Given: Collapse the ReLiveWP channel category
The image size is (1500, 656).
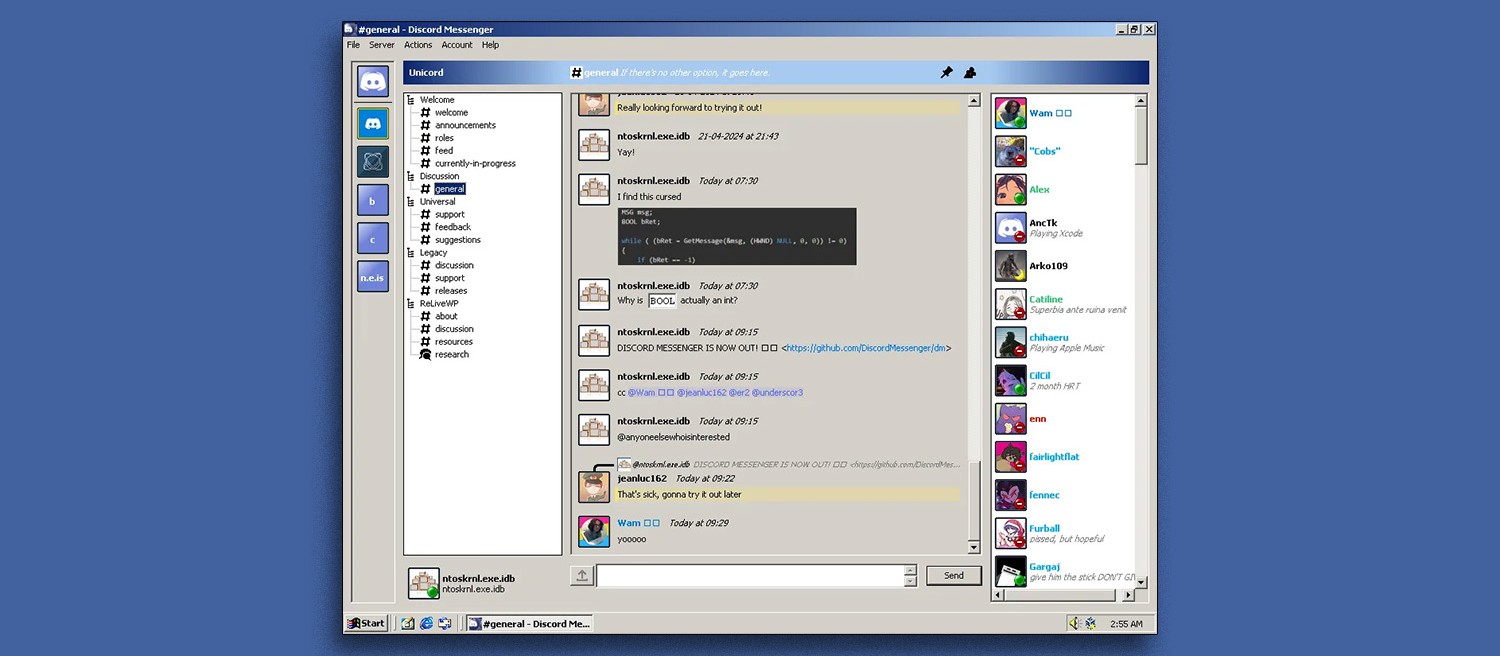Looking at the screenshot, I should [x=411, y=304].
